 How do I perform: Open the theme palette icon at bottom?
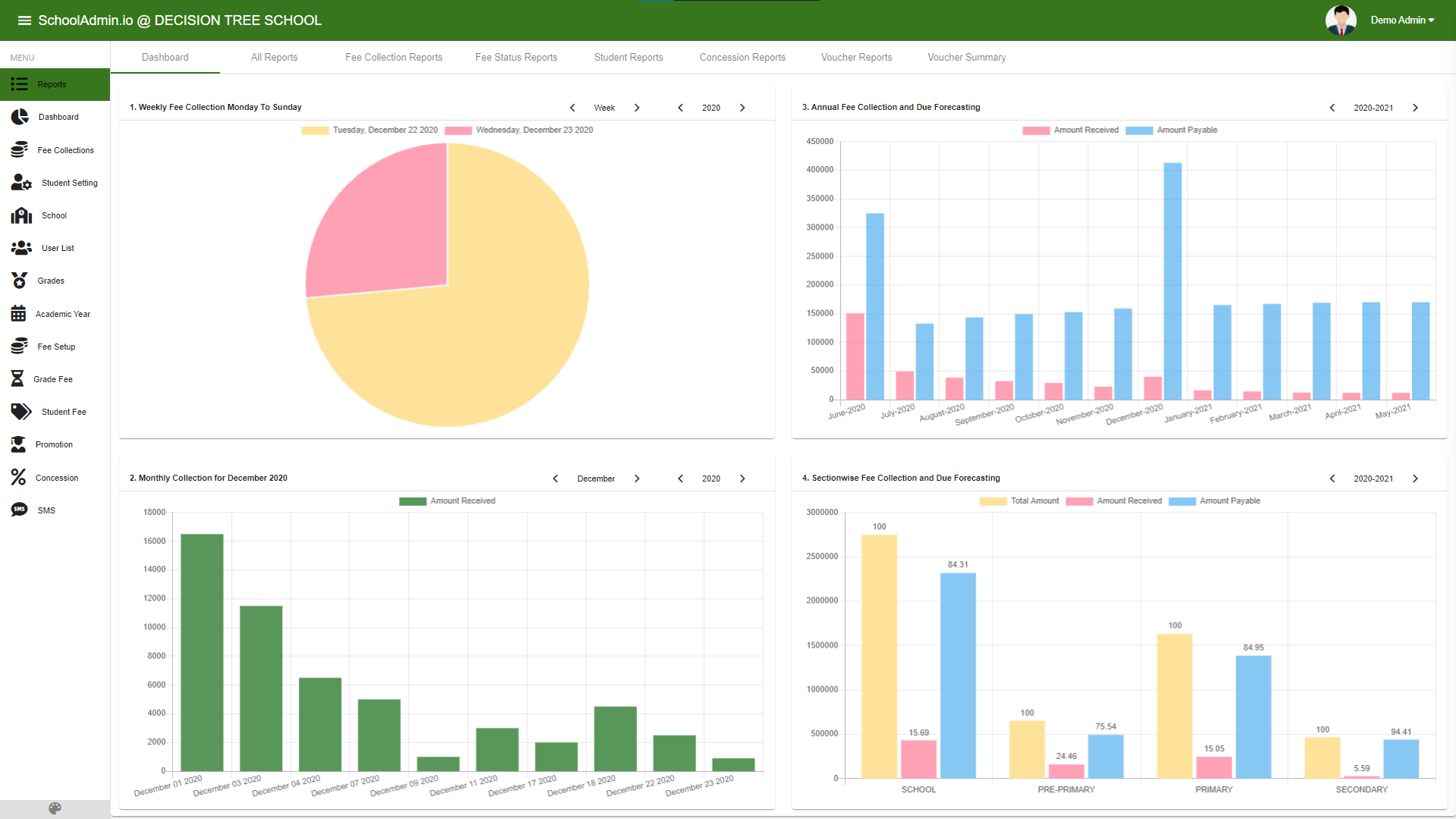pos(55,808)
